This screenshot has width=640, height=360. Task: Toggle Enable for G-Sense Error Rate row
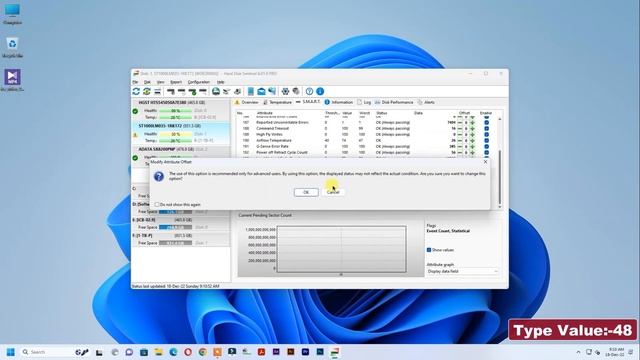pos(486,146)
